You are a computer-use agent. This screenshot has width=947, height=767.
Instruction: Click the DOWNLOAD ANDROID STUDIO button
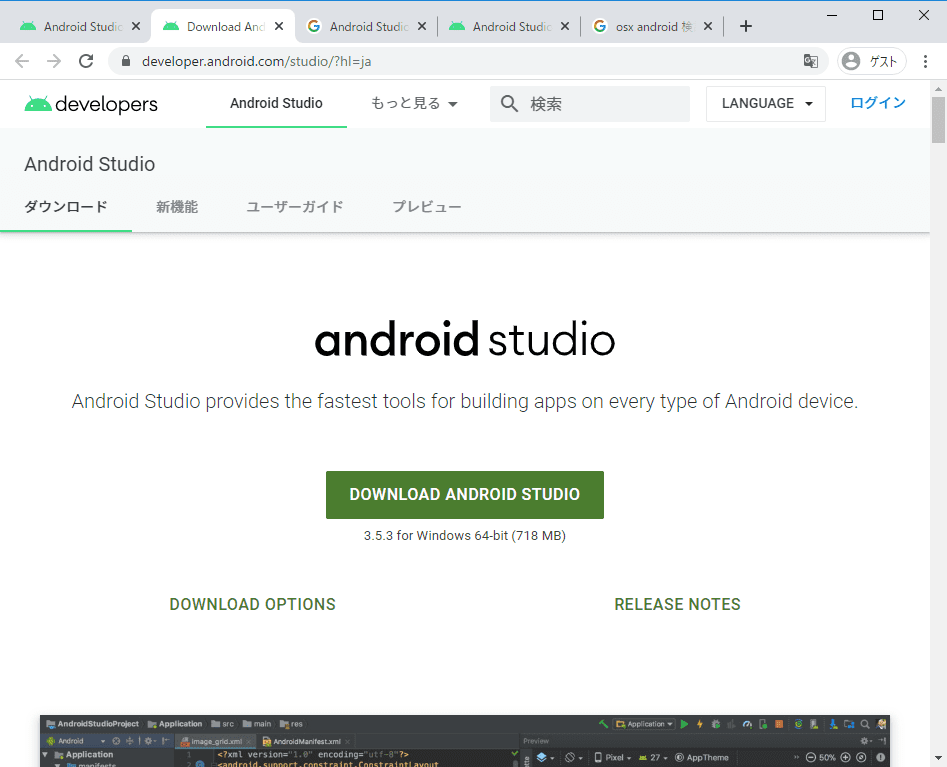tap(464, 495)
